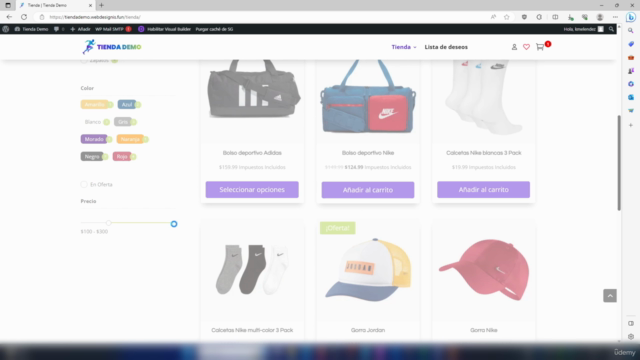The height and width of the screenshot is (360, 640).
Task: Open the split screen icon in toolbar
Action: click(x=555, y=17)
